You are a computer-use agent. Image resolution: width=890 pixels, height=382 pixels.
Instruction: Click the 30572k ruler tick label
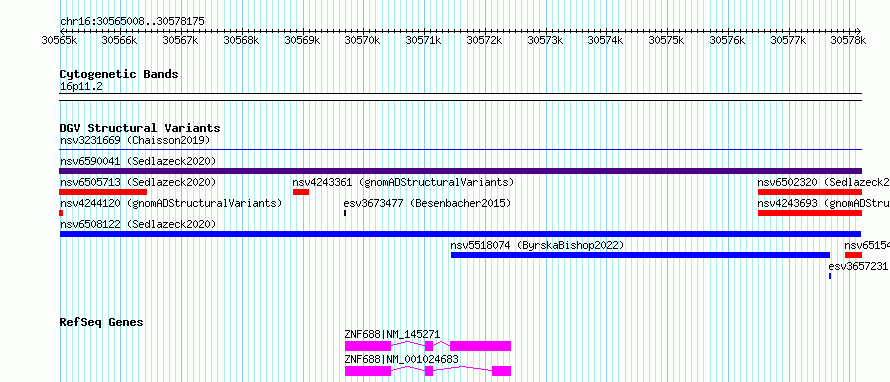484,40
